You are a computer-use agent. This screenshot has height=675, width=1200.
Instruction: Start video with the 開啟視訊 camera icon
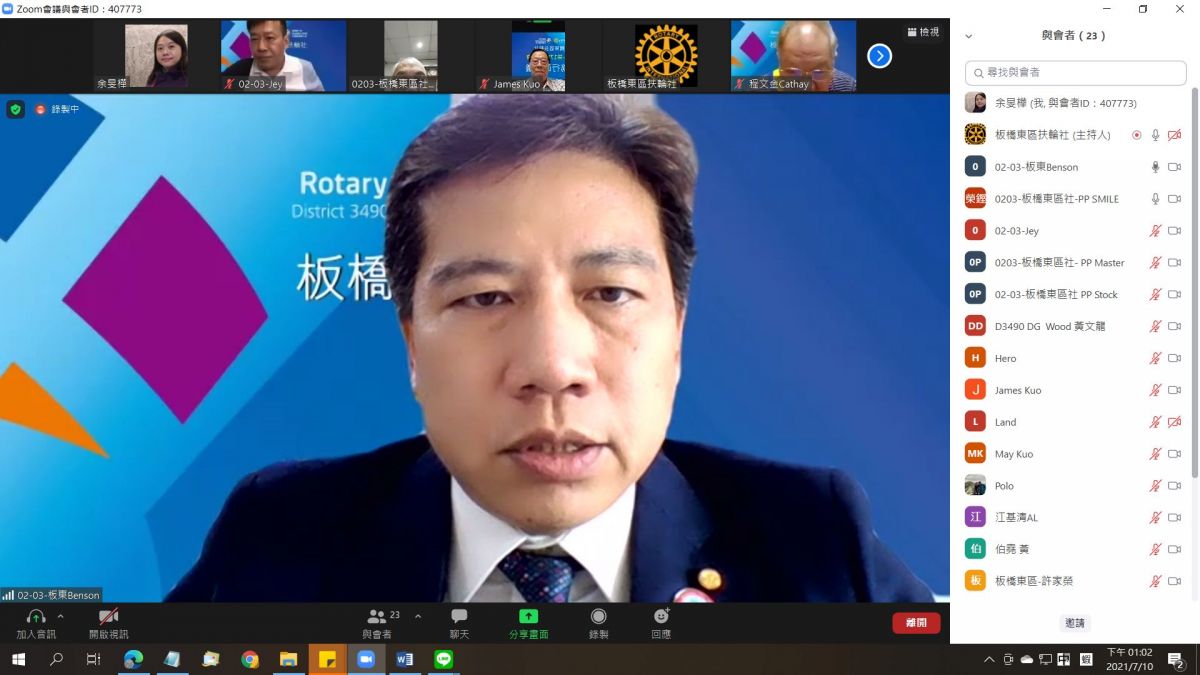(x=108, y=617)
